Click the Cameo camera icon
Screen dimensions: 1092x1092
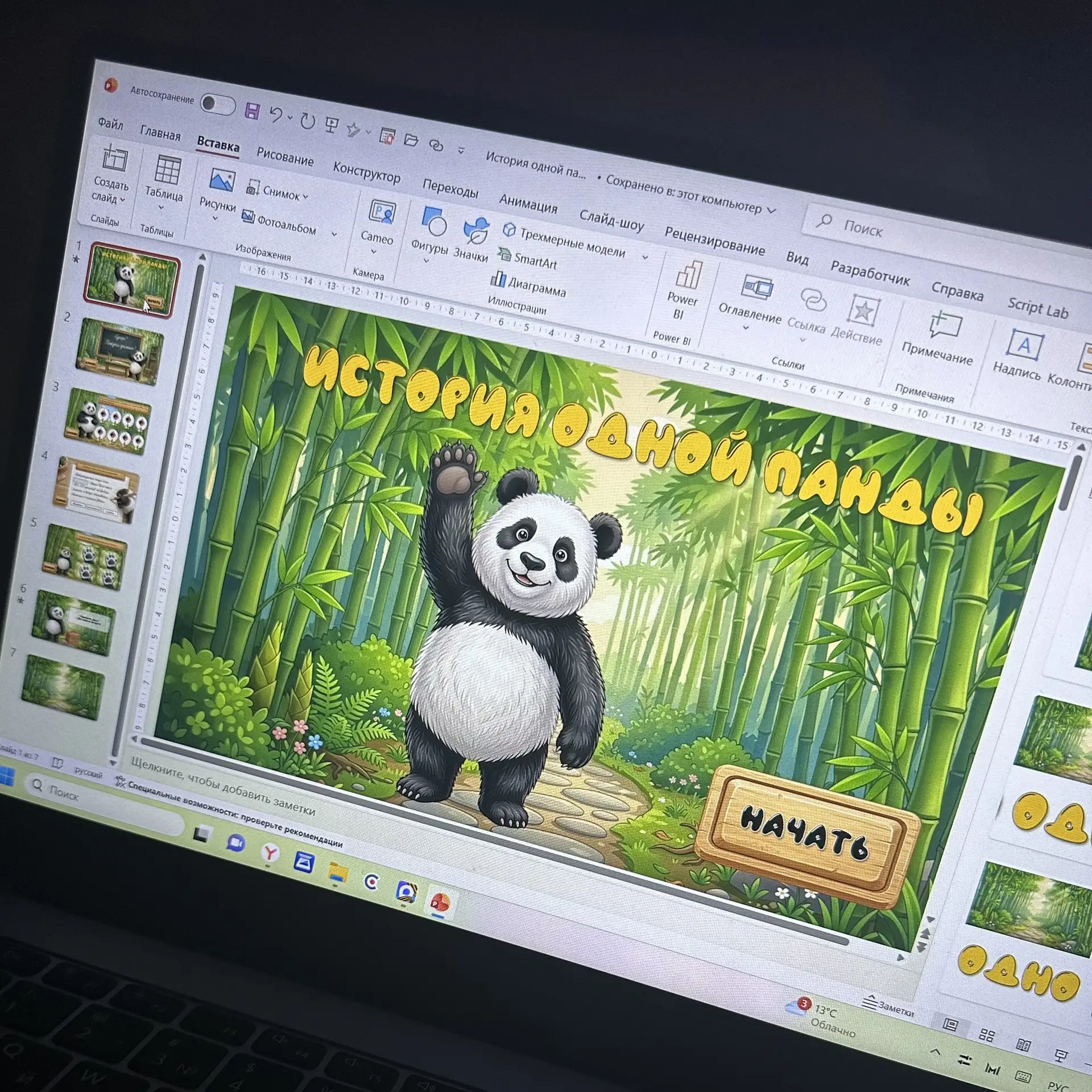pos(382,213)
